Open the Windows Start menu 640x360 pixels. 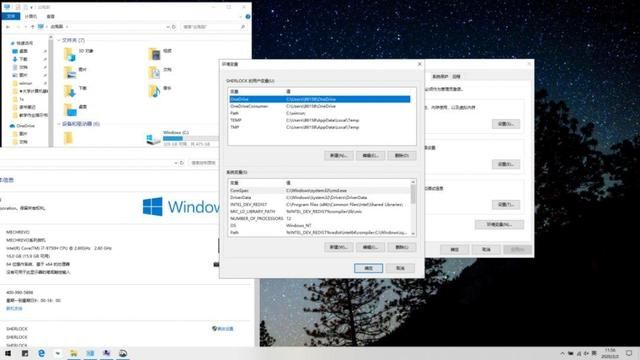(8, 353)
